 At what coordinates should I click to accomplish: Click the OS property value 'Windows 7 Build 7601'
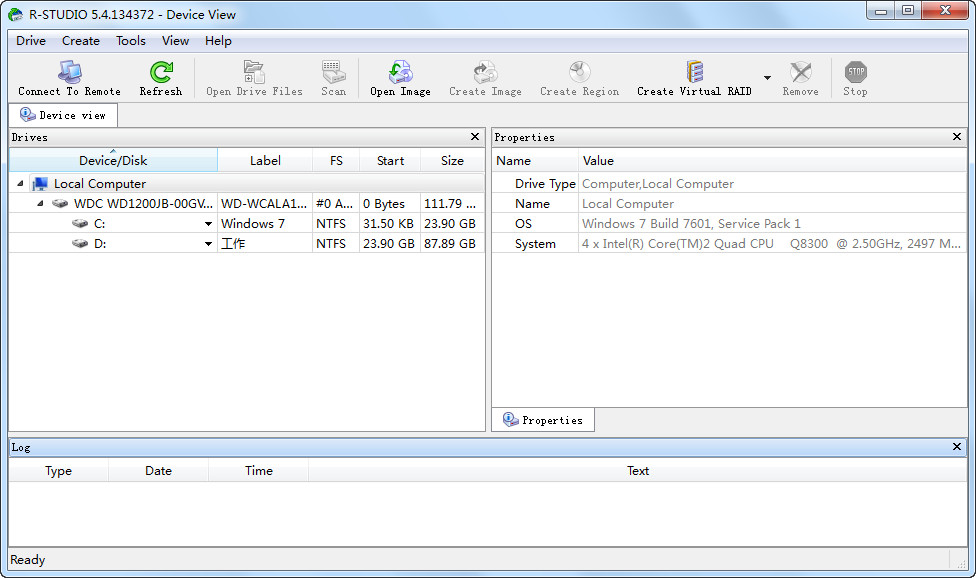(x=691, y=223)
